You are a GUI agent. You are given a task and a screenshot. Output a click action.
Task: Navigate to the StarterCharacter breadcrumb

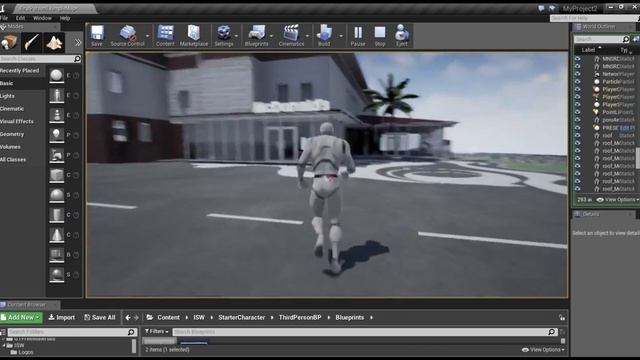click(x=242, y=318)
